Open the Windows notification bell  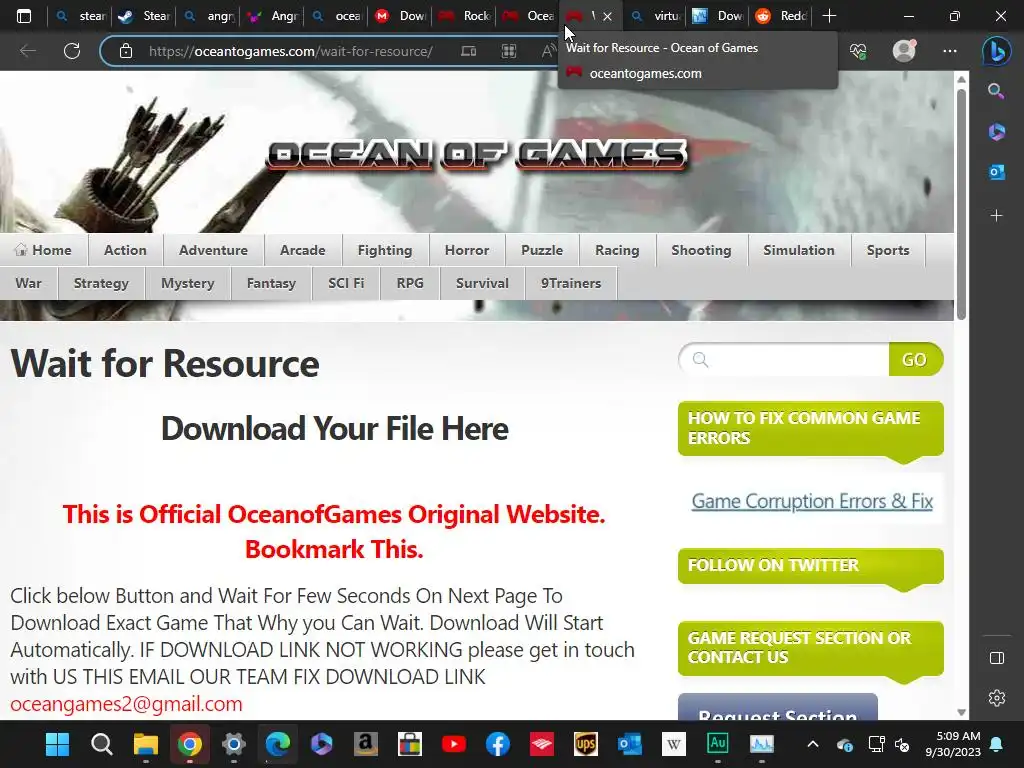(x=997, y=744)
